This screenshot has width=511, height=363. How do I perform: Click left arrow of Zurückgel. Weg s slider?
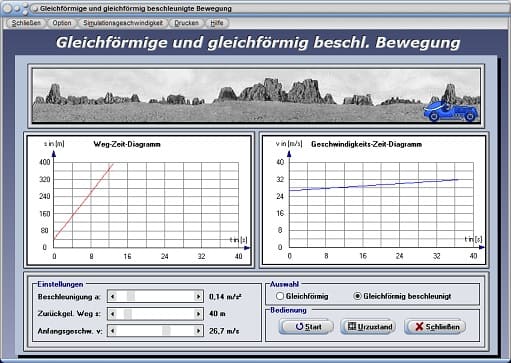113,314
